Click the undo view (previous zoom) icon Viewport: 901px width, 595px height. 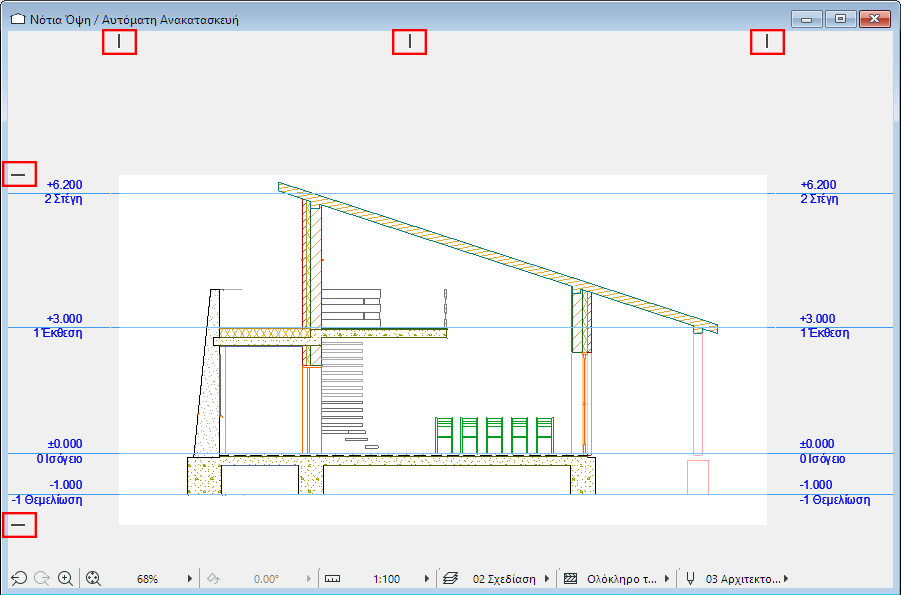pos(18,578)
